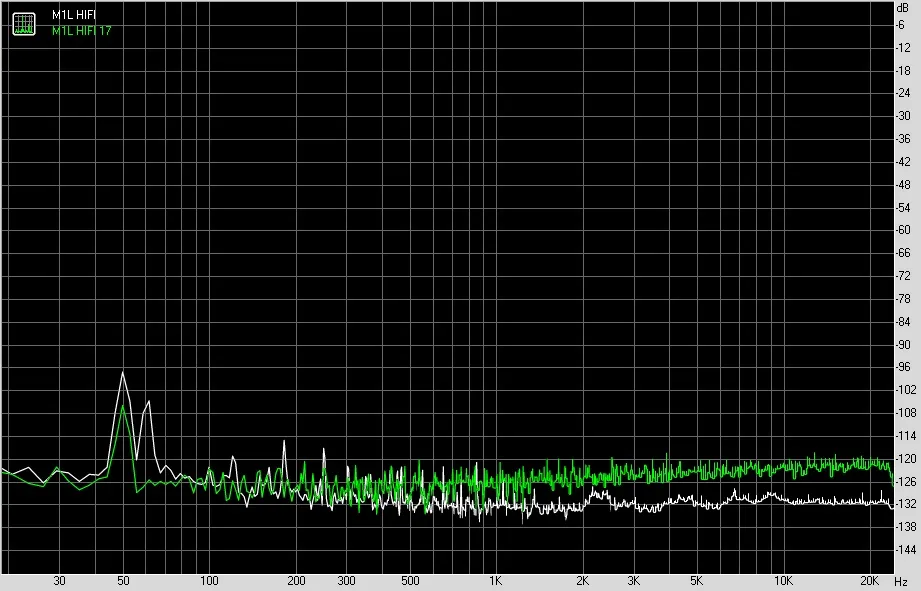Click the '30' frequency axis label
The height and width of the screenshot is (591, 921).
click(59, 581)
